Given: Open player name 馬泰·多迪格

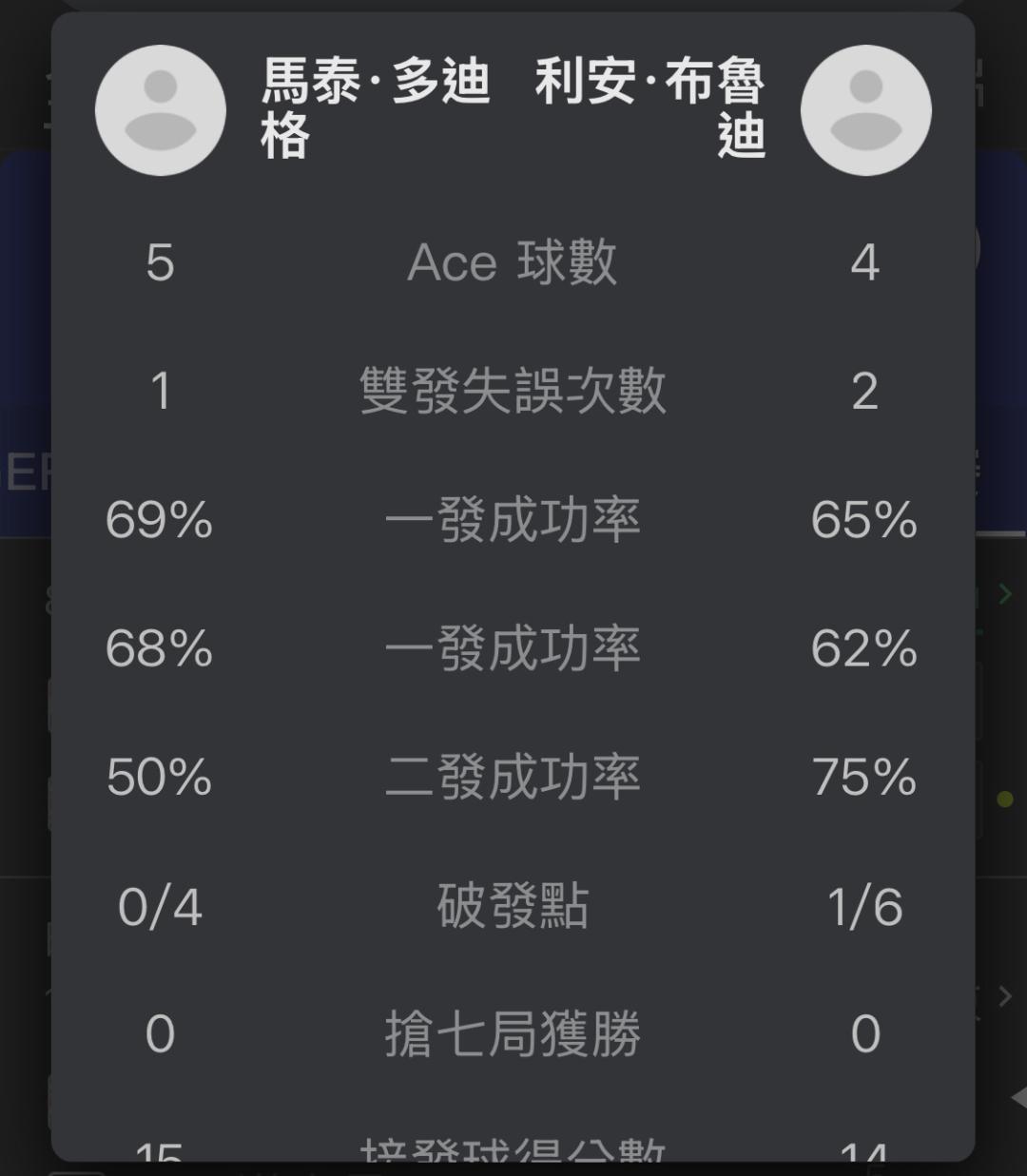Looking at the screenshot, I should tap(376, 107).
